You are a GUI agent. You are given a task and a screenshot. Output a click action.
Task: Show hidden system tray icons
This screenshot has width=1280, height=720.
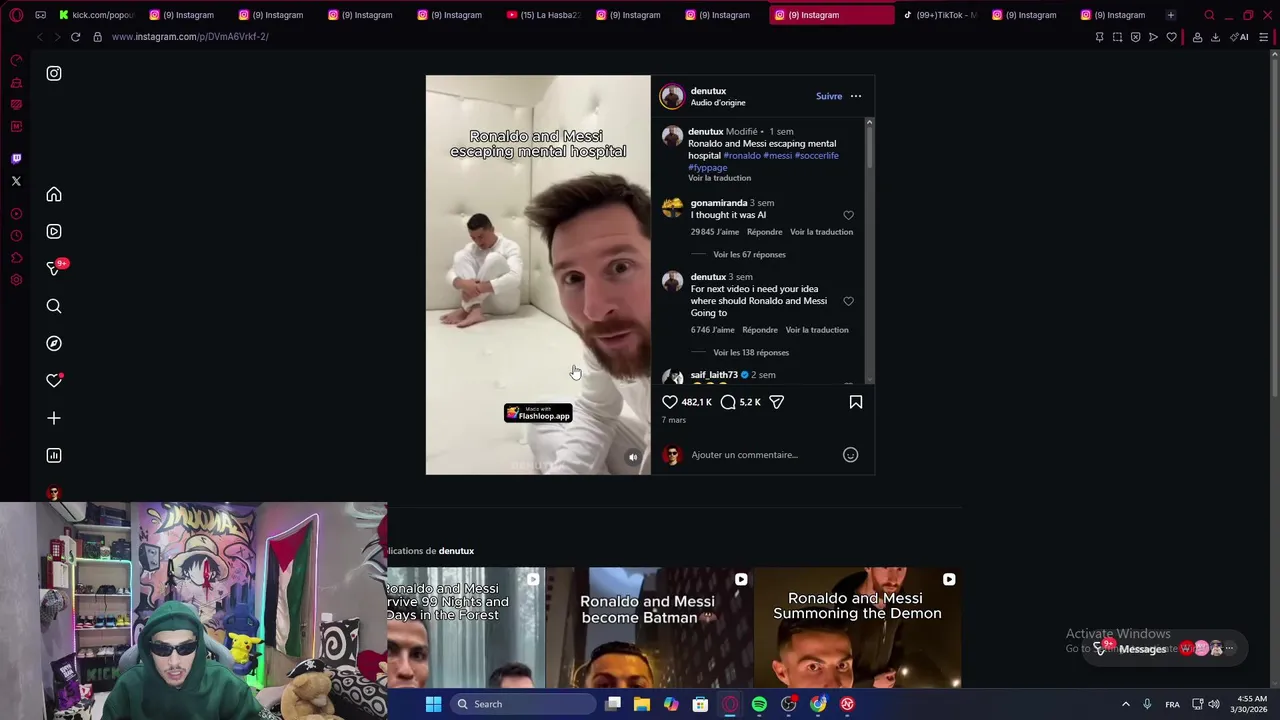coord(1125,704)
